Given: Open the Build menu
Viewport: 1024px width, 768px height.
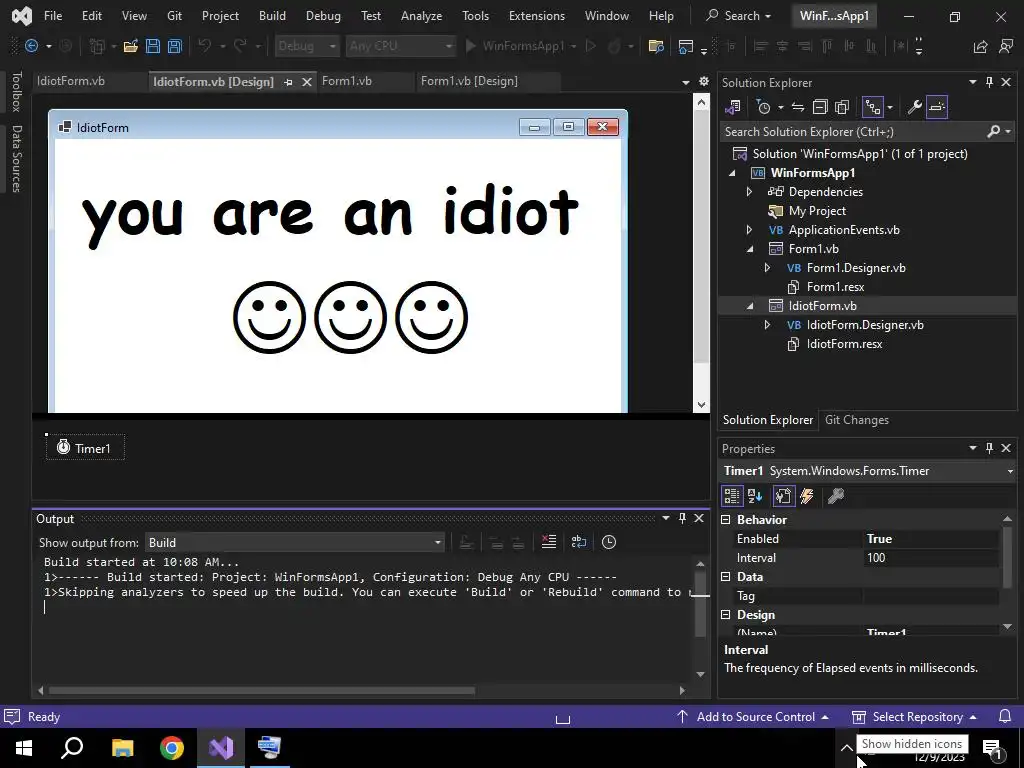Looking at the screenshot, I should point(272,16).
